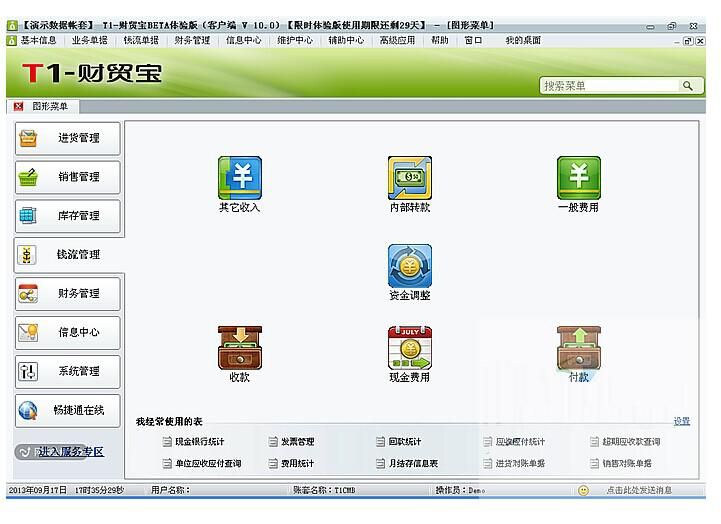The height and width of the screenshot is (524, 721).
Task: Open the 现金费用 calendar icon
Action: (x=409, y=348)
